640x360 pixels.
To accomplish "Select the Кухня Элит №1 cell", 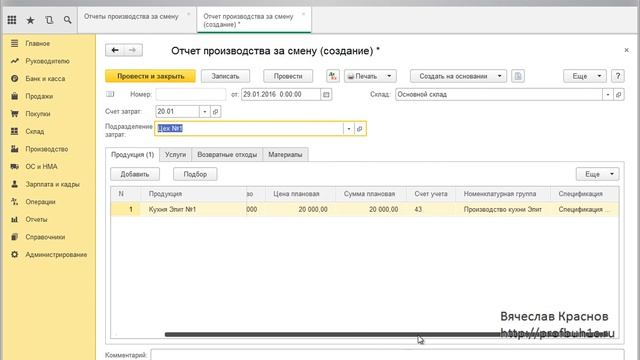I will [x=194, y=209].
